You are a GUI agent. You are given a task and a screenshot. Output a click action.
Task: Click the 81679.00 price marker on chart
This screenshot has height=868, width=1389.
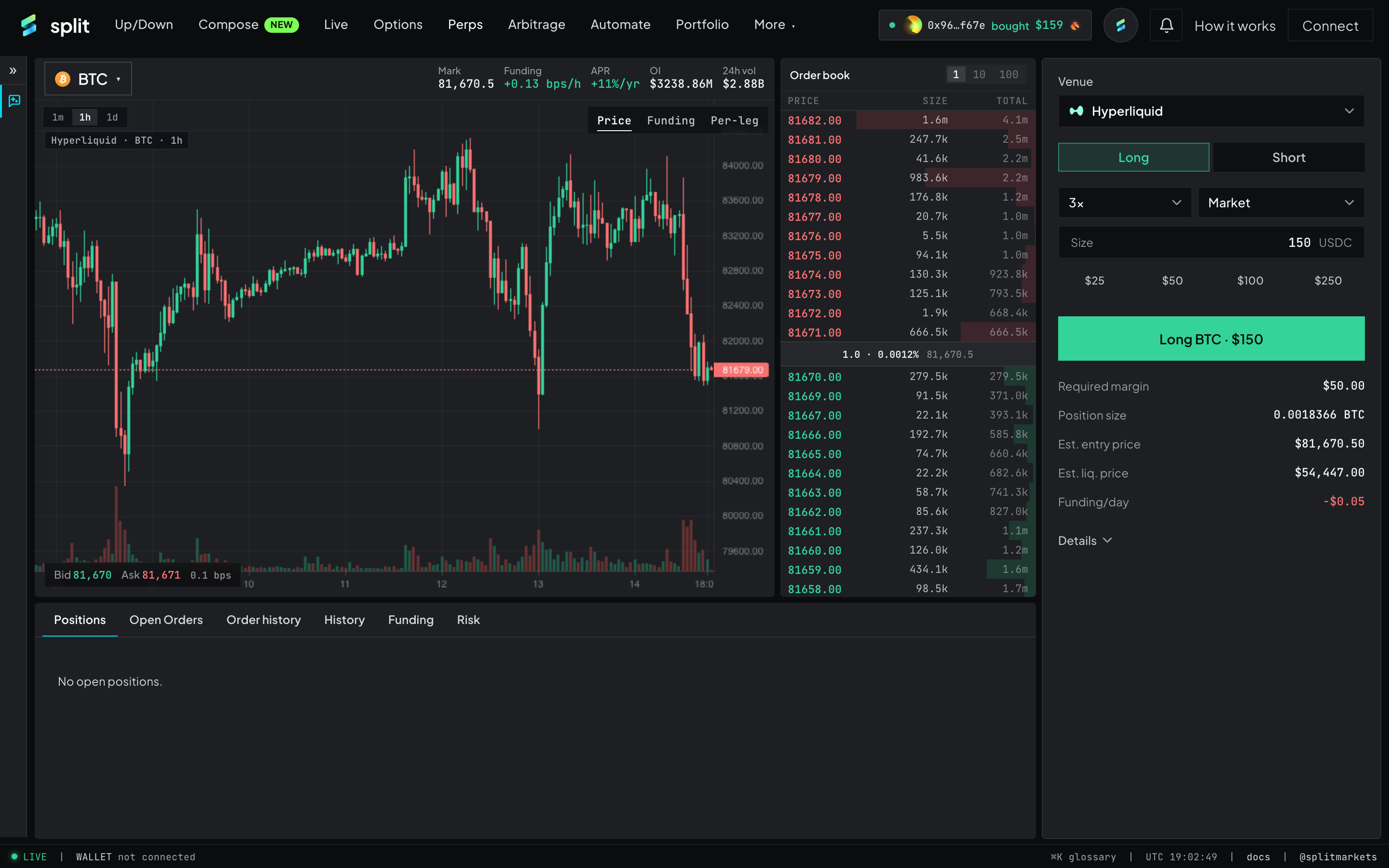pyautogui.click(x=742, y=370)
